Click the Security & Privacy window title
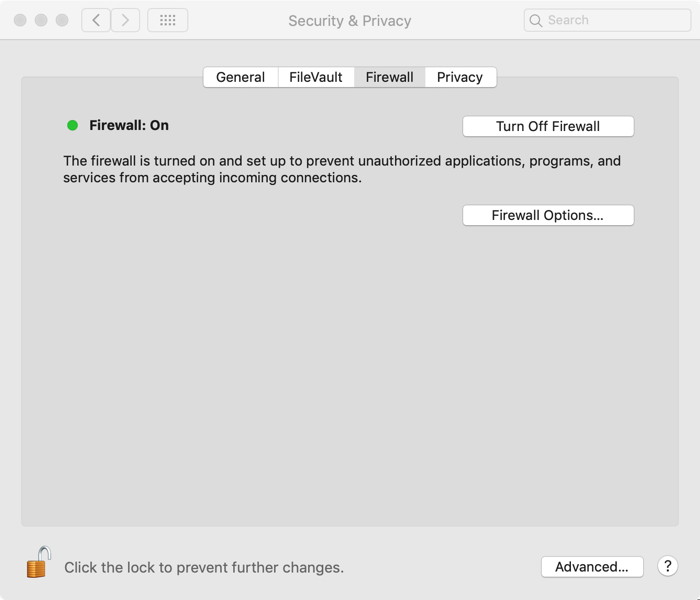Image resolution: width=700 pixels, height=600 pixels. 349,20
